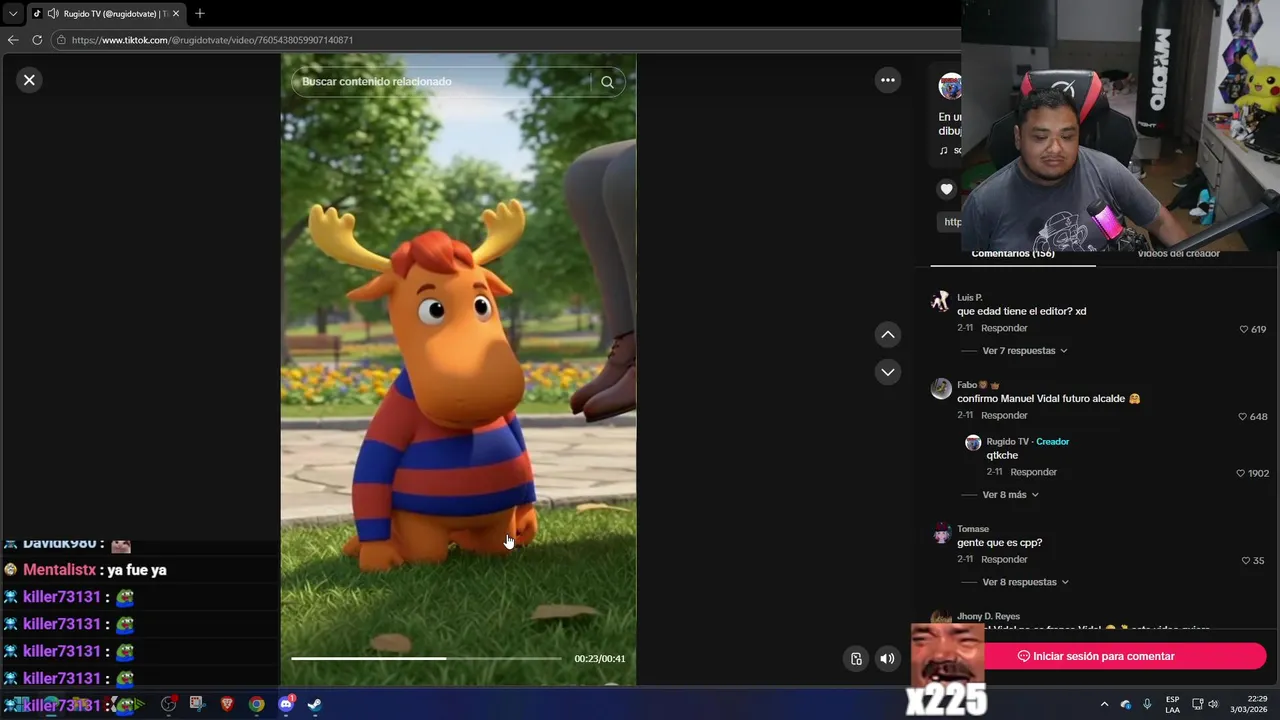This screenshot has width=1280, height=720.
Task: Open Tomase's profile avatar
Action: (940, 533)
